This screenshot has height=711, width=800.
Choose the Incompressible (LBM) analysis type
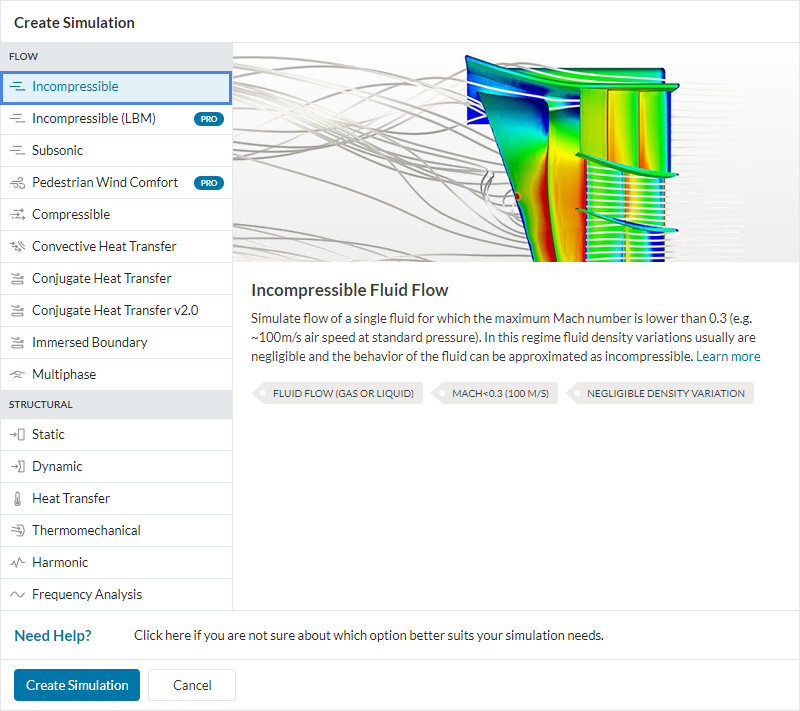(x=17, y=118)
